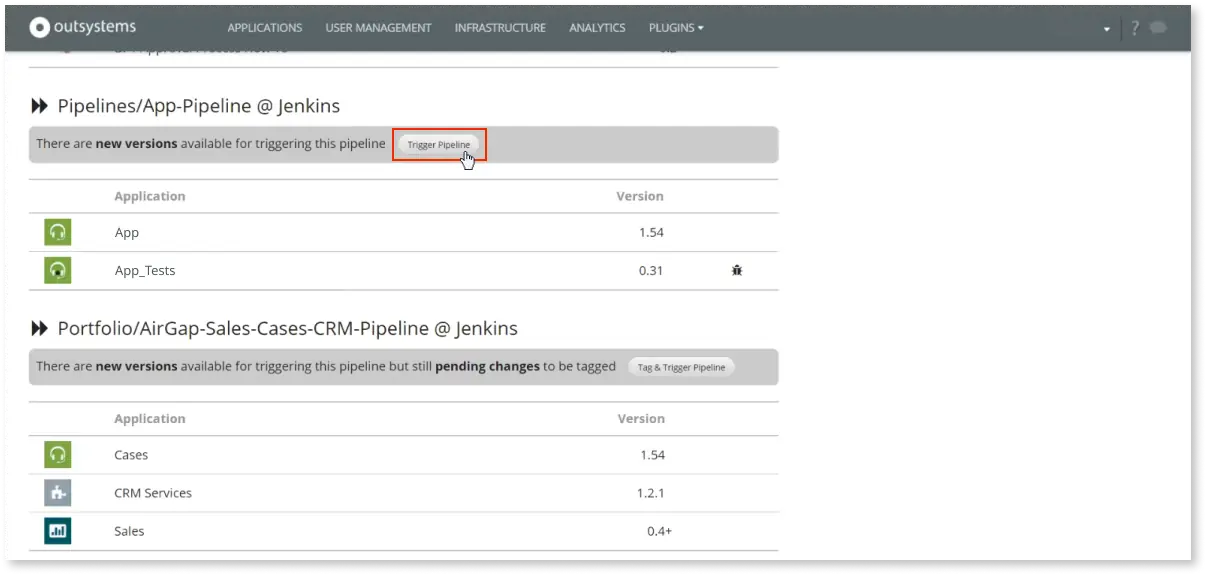
Task: Click the Cases application icon
Action: (58, 454)
